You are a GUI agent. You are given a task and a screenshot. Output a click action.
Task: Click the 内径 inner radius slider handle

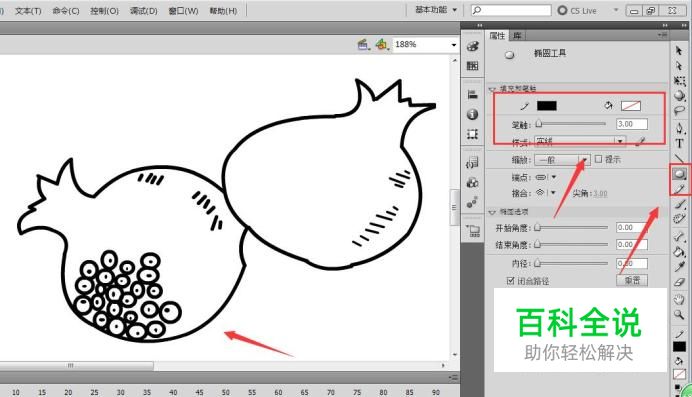coord(537,263)
